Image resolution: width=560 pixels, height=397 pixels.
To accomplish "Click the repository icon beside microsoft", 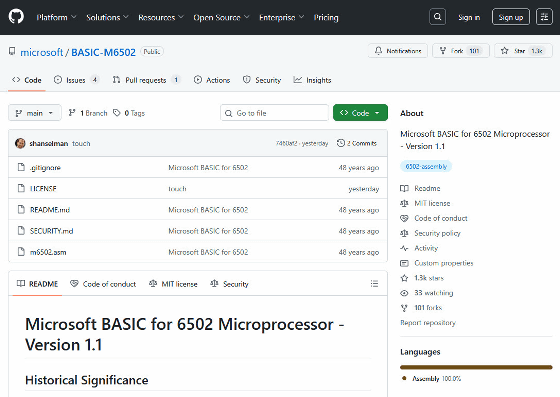I will coord(12,51).
